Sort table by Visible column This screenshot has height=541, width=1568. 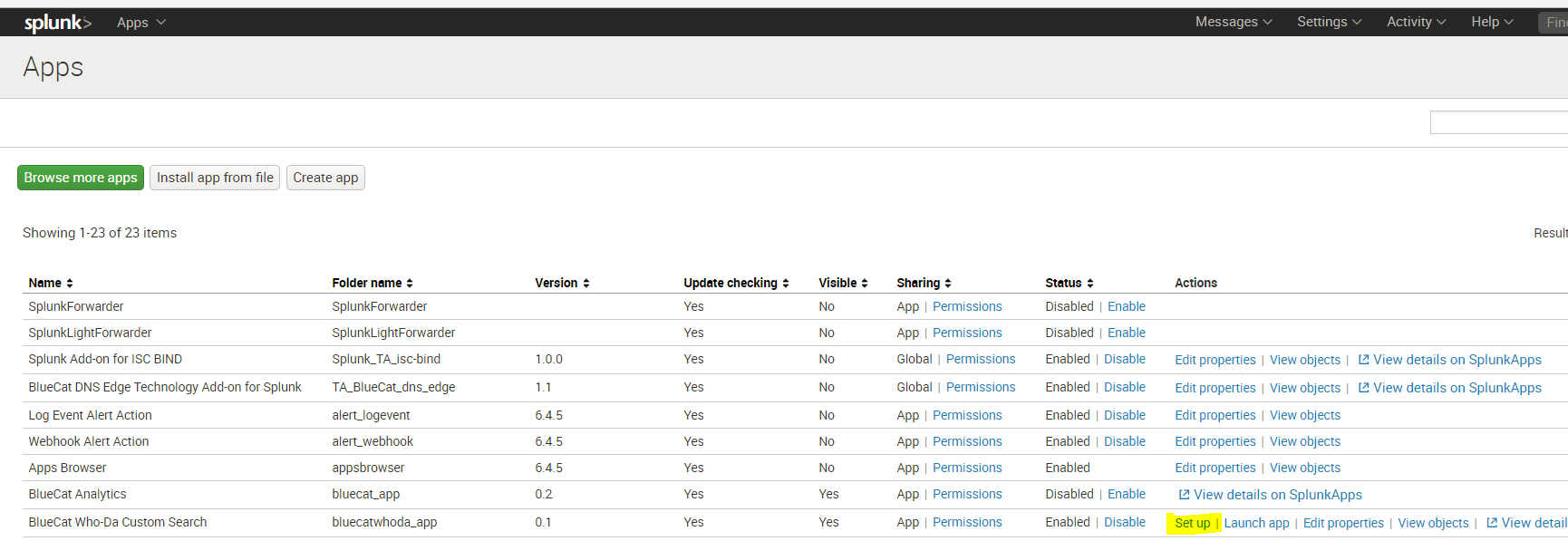(843, 283)
